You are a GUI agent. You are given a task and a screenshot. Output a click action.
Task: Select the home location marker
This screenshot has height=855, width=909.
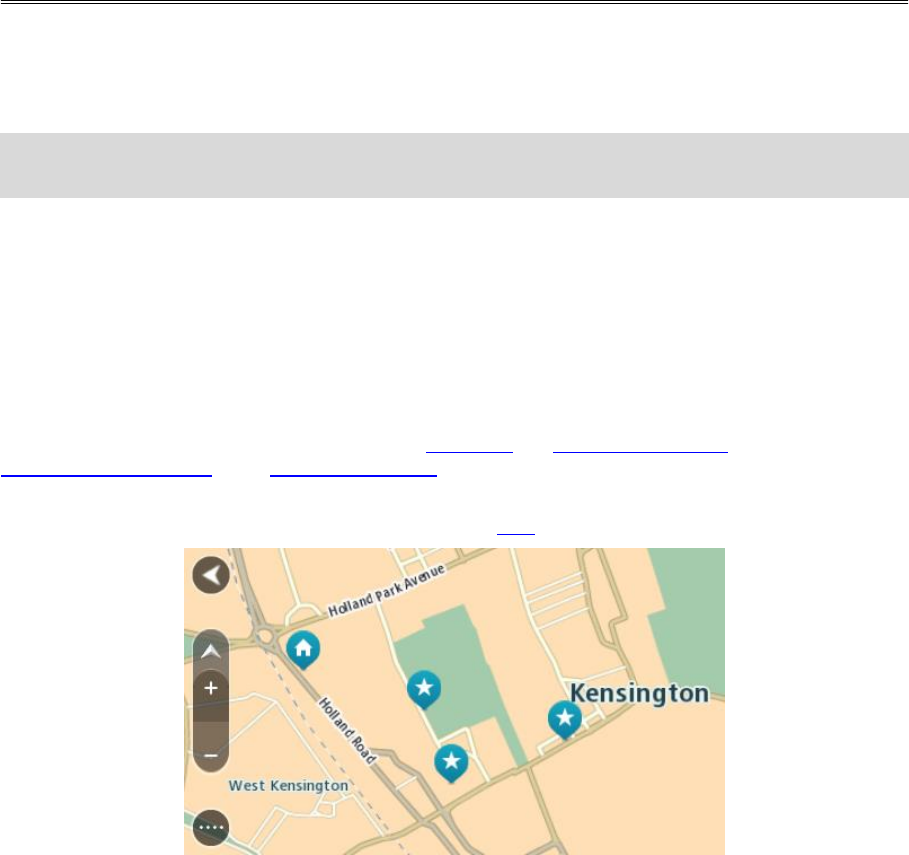click(303, 650)
